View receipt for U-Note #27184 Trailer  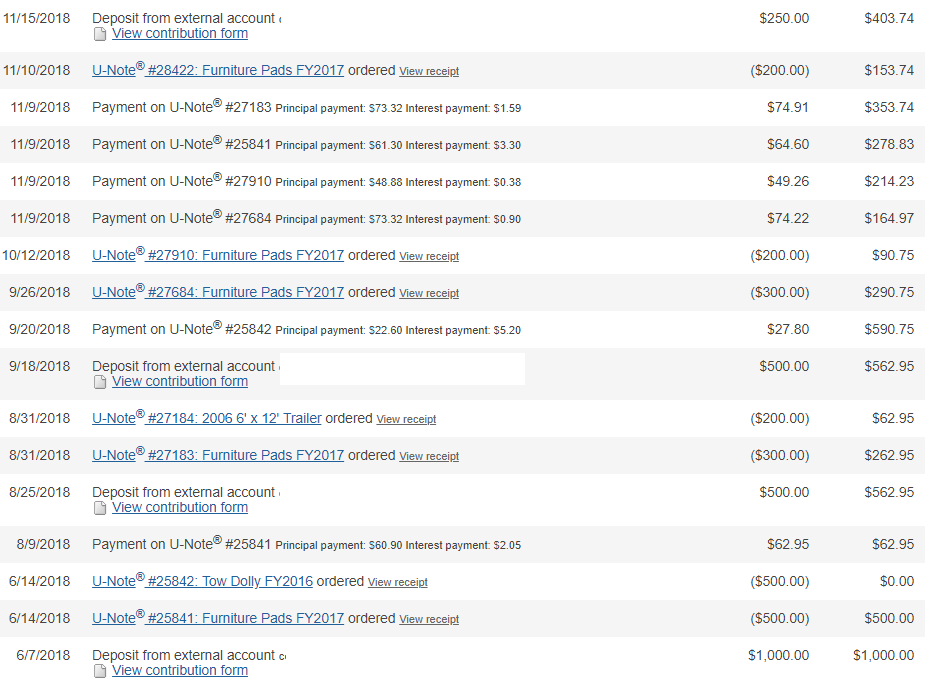(x=406, y=419)
